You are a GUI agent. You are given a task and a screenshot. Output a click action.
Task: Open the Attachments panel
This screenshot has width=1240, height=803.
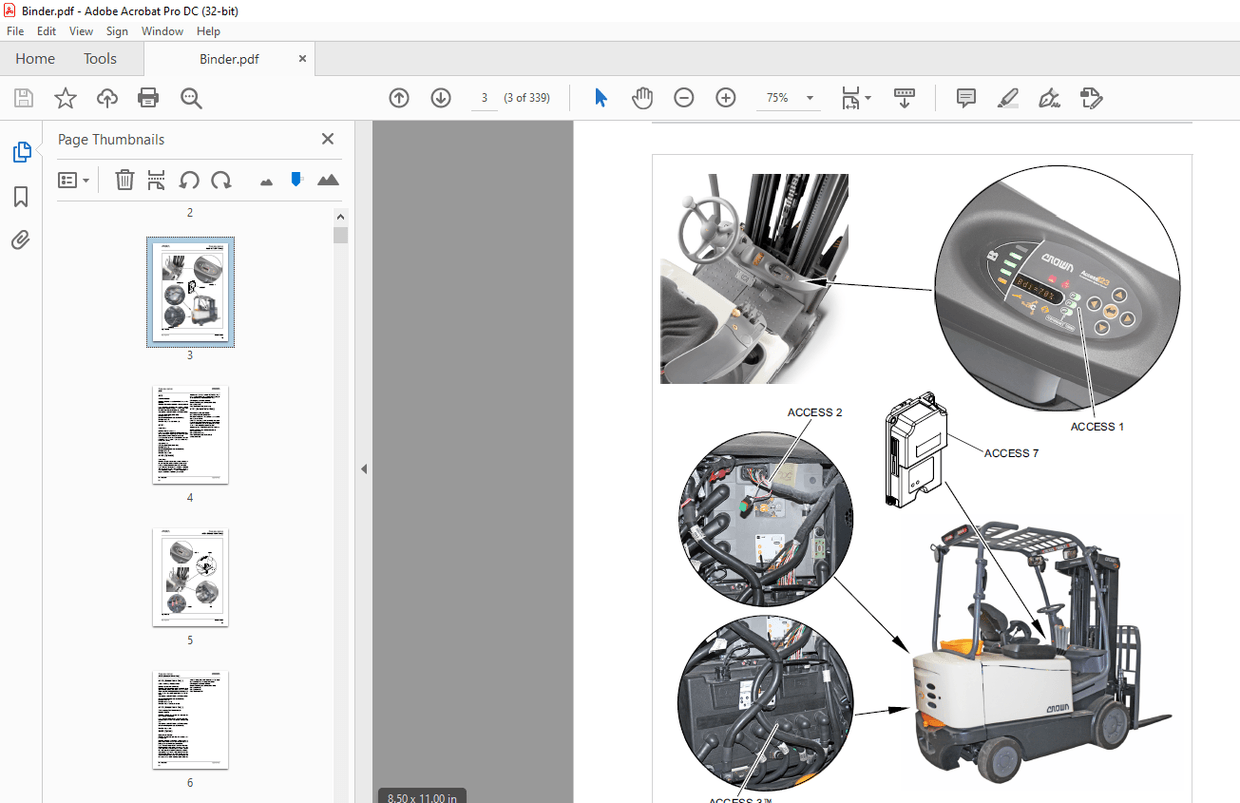point(21,239)
